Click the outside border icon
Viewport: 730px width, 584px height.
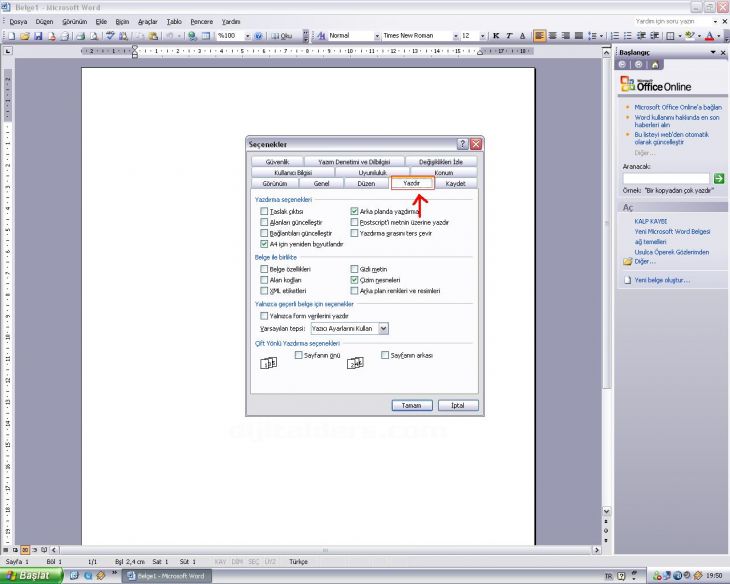click(x=670, y=36)
